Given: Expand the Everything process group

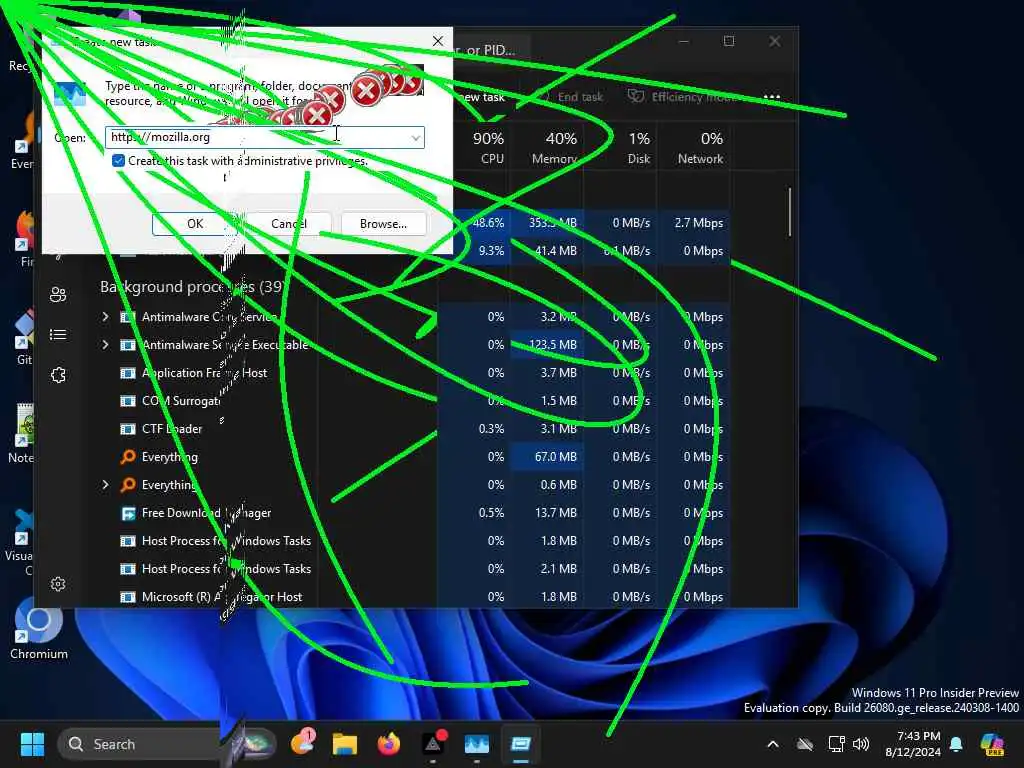Looking at the screenshot, I should [x=105, y=485].
